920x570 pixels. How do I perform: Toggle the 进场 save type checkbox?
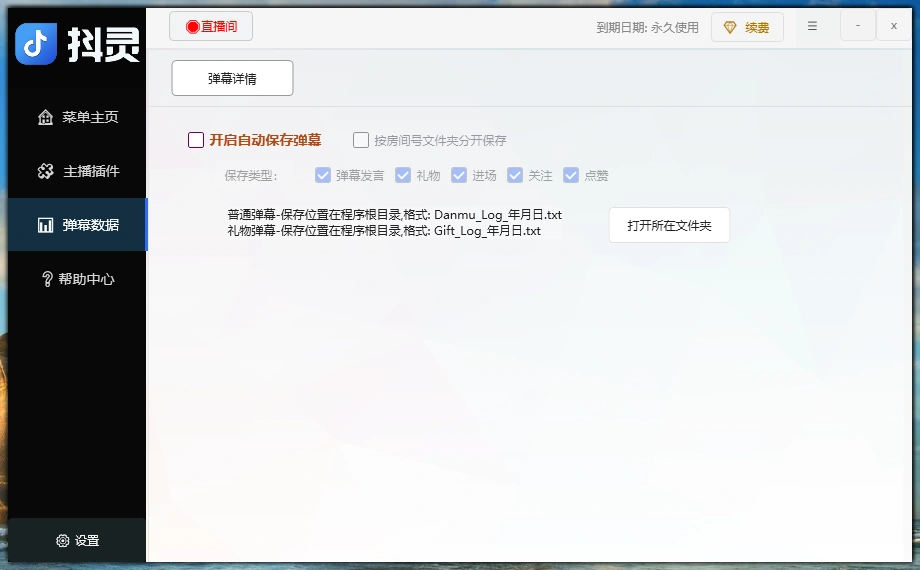click(459, 175)
